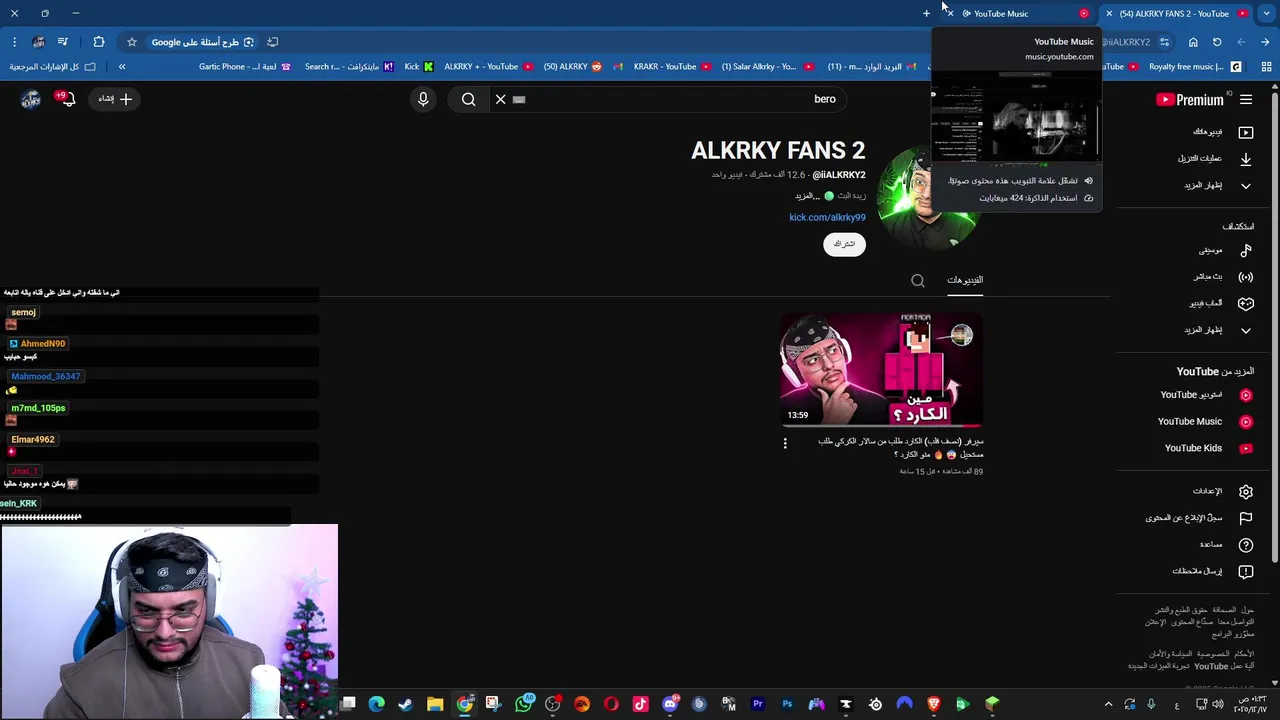
Task: Open WhatsApp from the taskbar
Action: [523, 704]
